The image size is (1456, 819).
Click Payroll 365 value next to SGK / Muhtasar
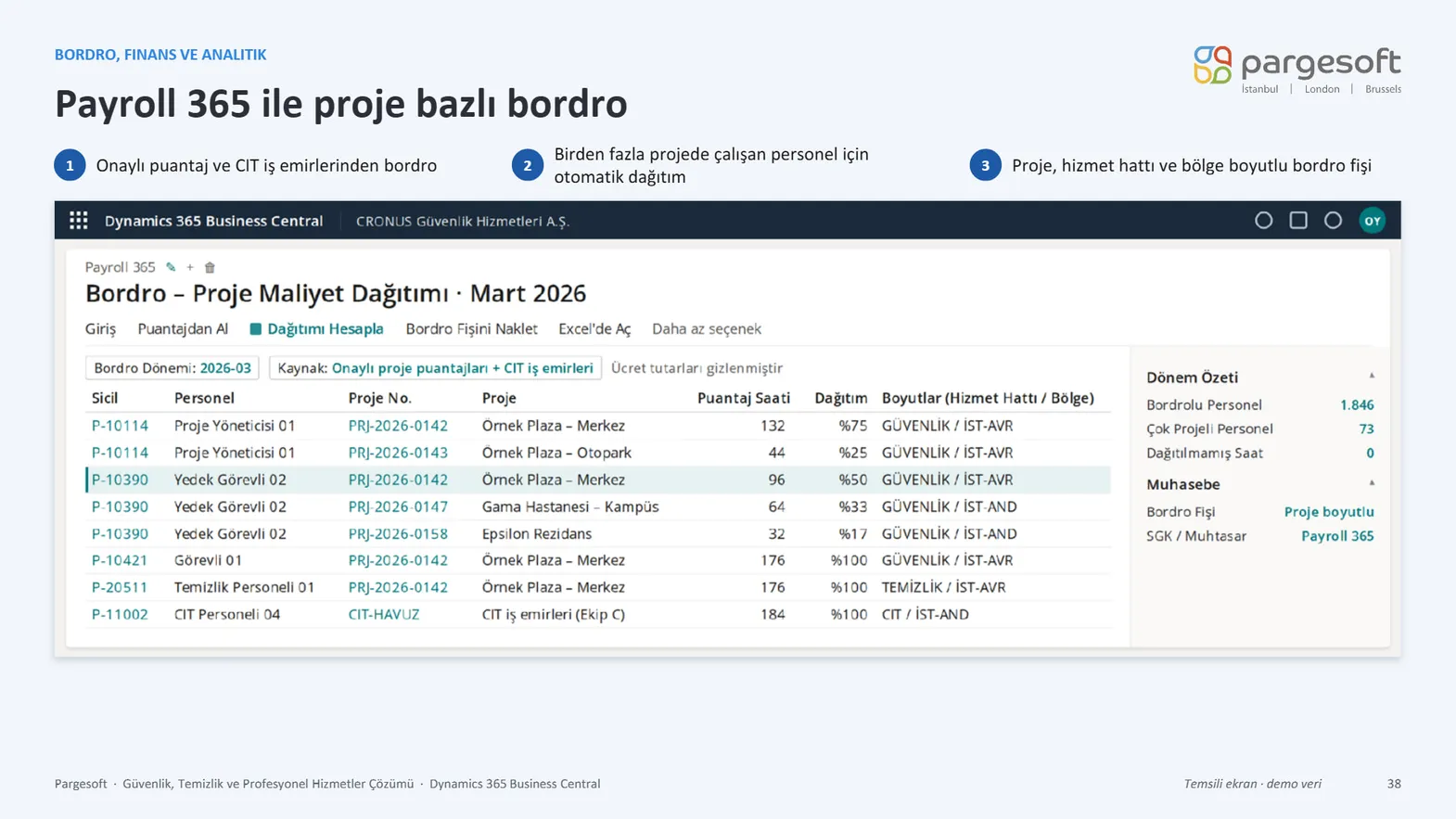tap(1337, 536)
